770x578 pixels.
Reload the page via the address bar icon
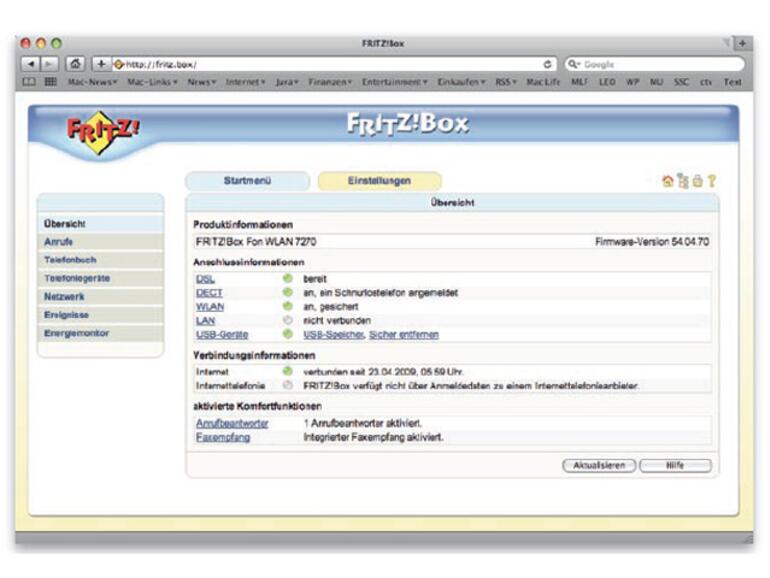pos(548,64)
